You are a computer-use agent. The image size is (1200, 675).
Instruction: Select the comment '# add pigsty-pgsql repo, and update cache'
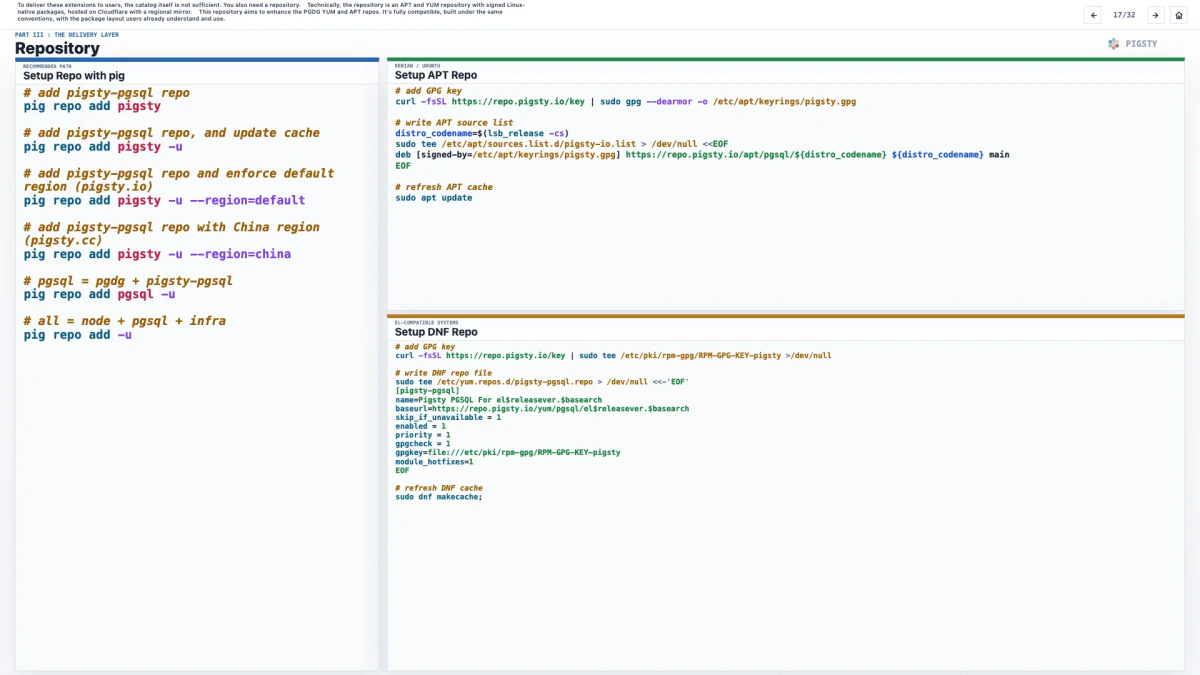click(x=172, y=133)
